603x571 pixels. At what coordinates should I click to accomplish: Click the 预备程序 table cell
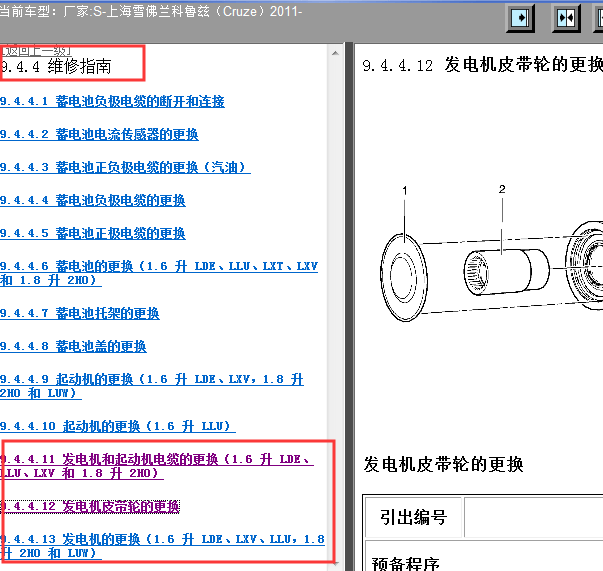(485, 558)
